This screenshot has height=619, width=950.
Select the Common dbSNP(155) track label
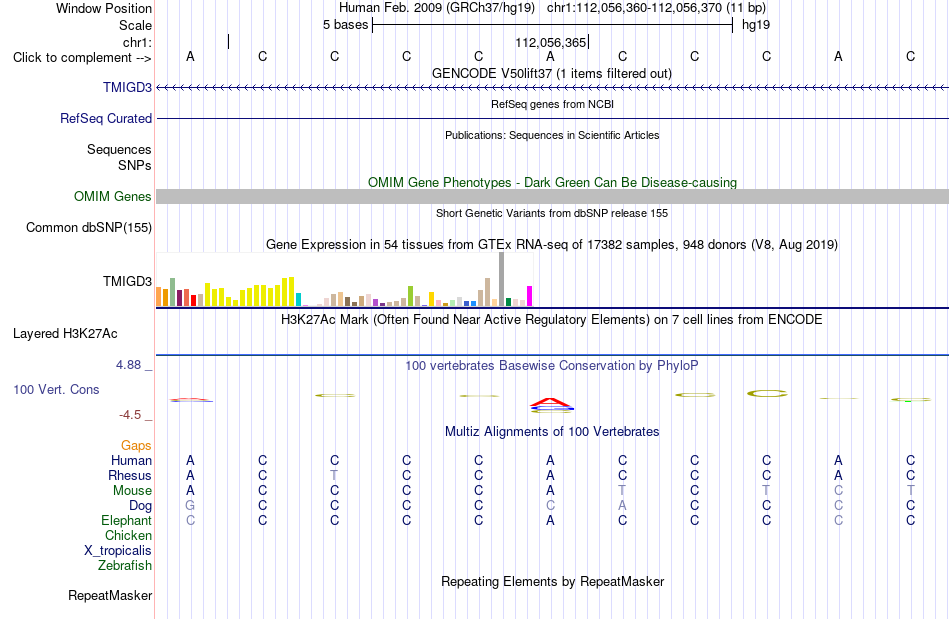(88, 227)
